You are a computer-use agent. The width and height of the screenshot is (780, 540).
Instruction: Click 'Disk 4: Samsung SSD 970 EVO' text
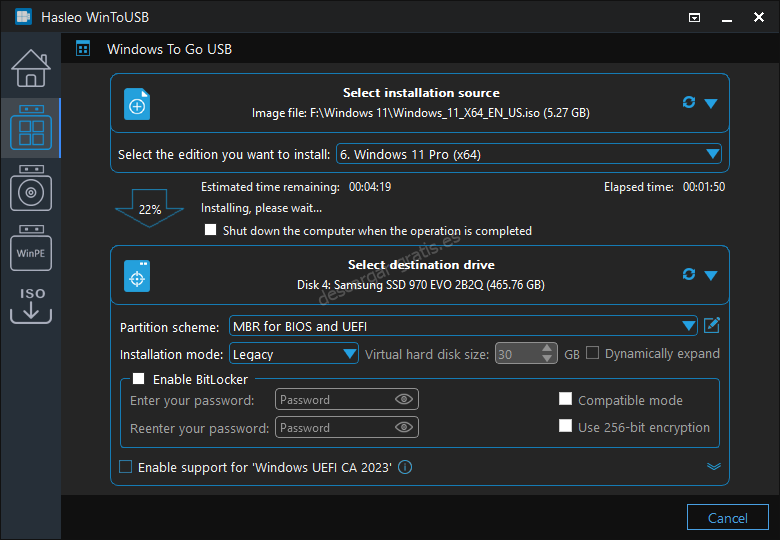pyautogui.click(x=421, y=285)
